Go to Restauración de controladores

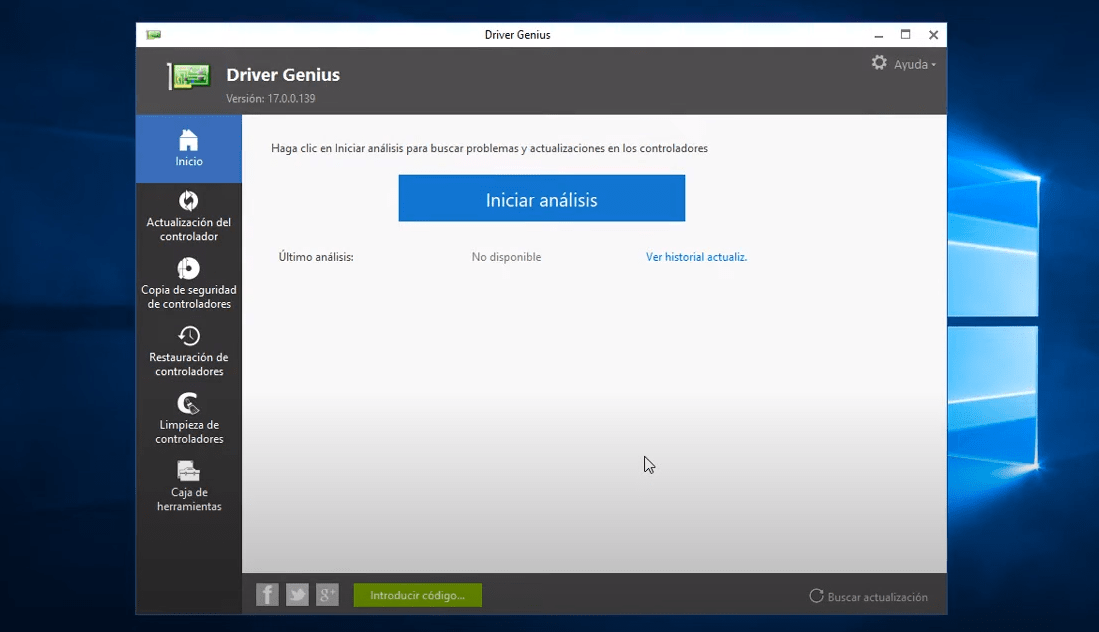coord(189,351)
